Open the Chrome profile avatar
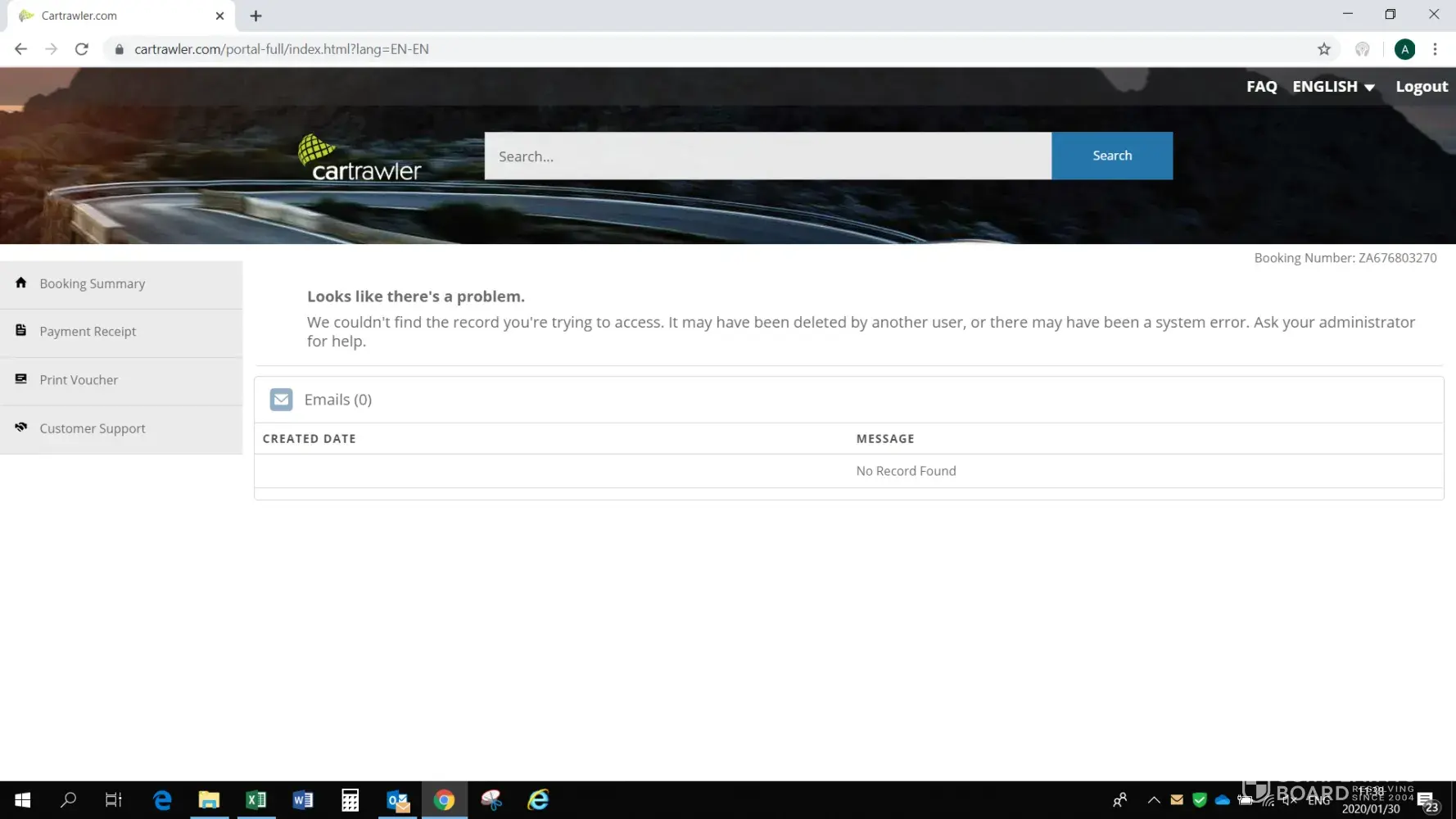The height and width of the screenshot is (819, 1456). click(1404, 49)
